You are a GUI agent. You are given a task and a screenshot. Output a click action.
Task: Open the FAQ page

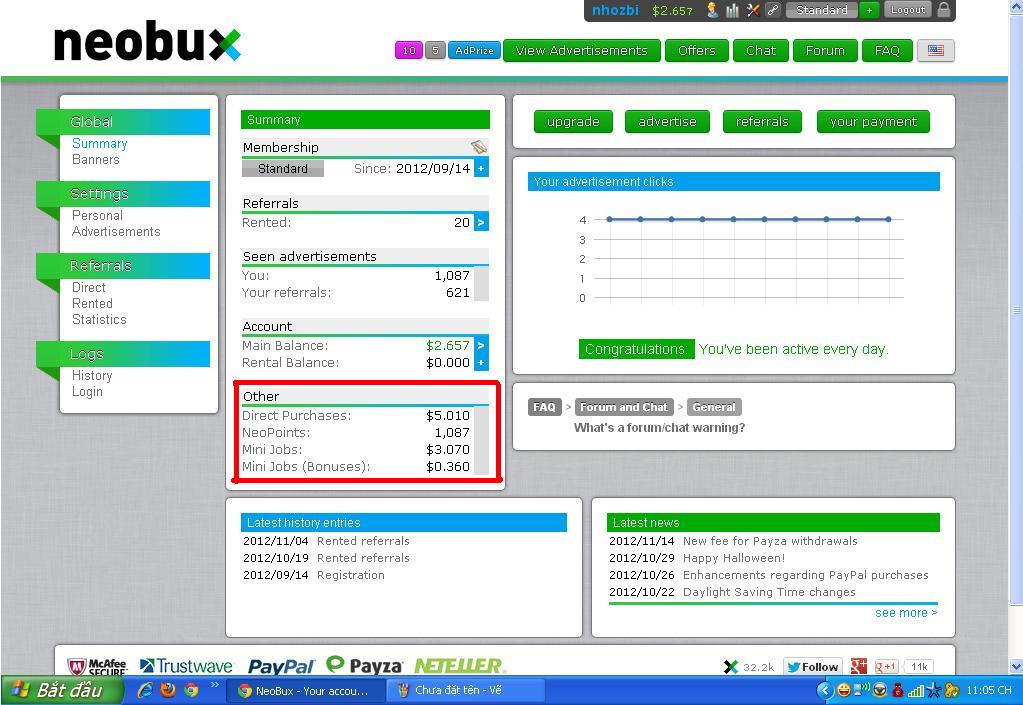[887, 50]
